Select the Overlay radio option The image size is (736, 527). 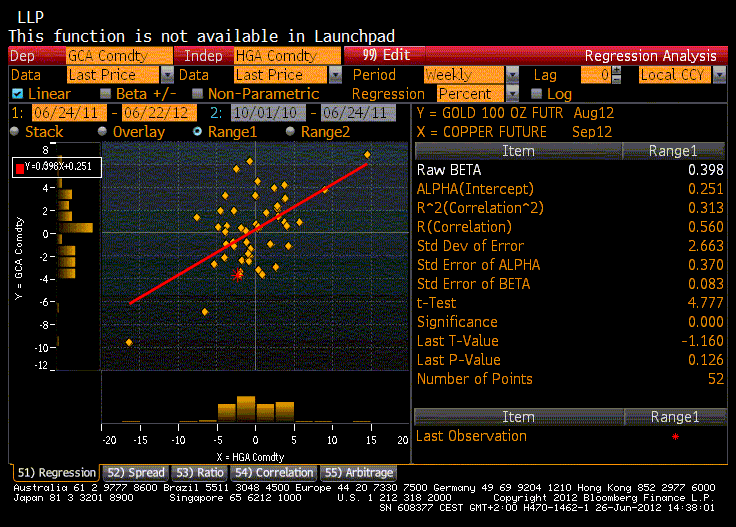pos(102,132)
